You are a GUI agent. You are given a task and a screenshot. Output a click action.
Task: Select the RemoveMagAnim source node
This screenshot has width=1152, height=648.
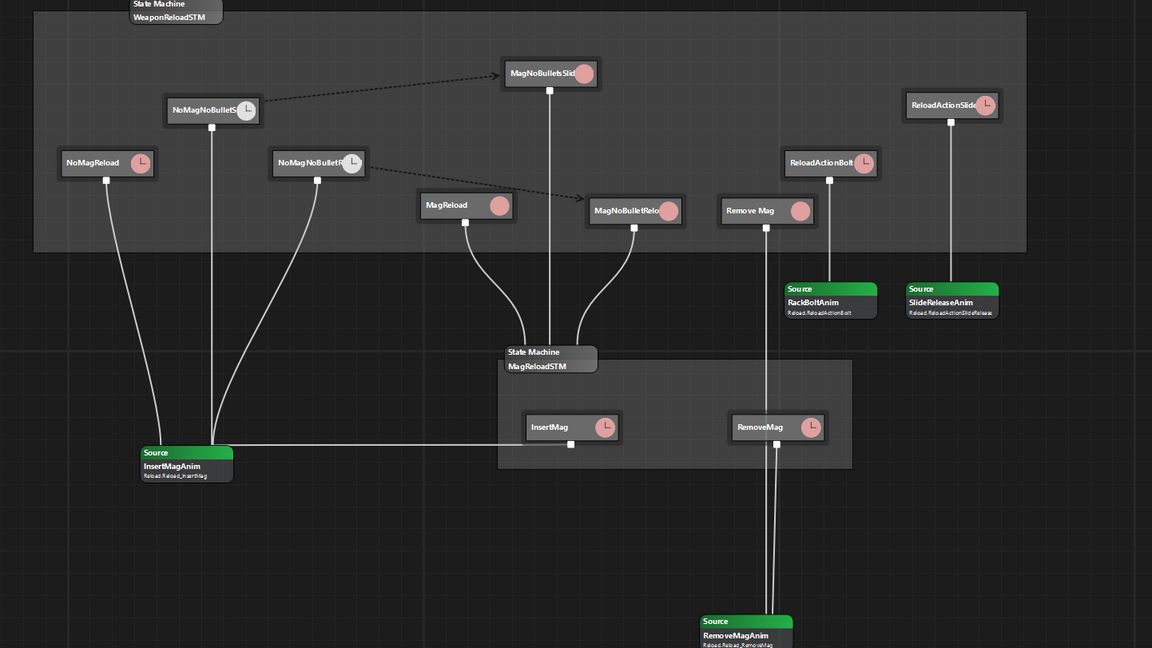tap(746, 632)
